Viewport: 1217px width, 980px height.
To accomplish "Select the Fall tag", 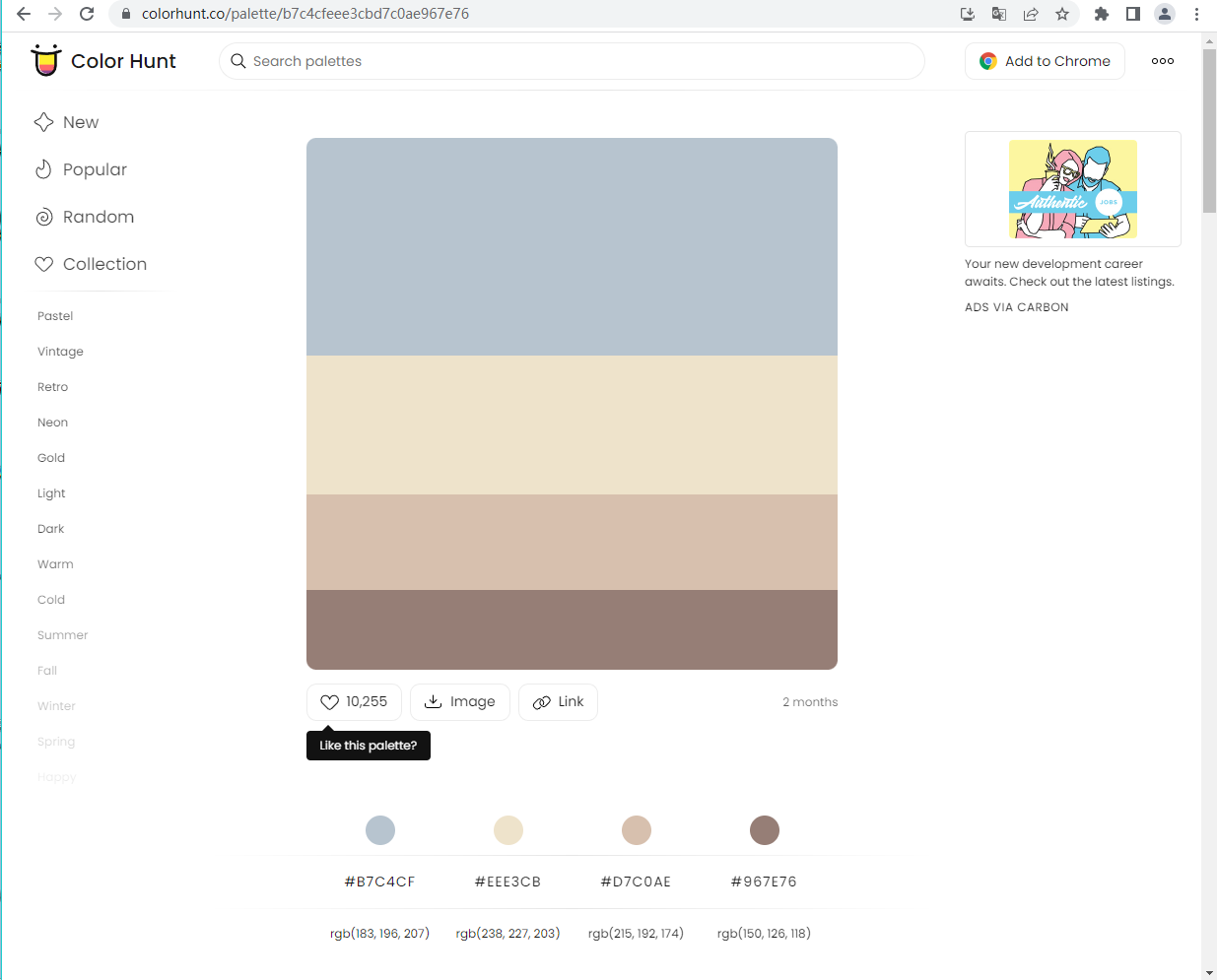I will click(x=47, y=671).
